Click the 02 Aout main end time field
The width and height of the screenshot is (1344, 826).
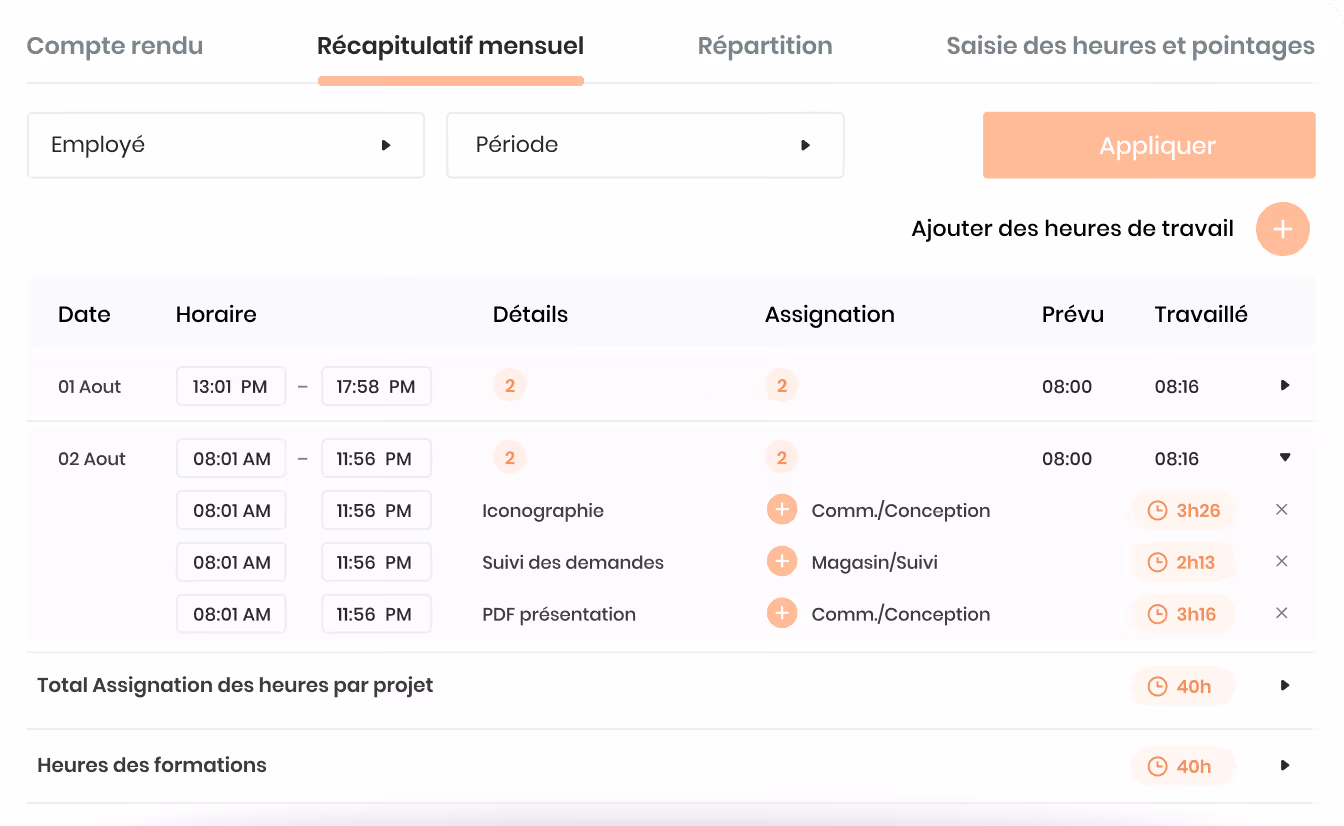coord(376,459)
